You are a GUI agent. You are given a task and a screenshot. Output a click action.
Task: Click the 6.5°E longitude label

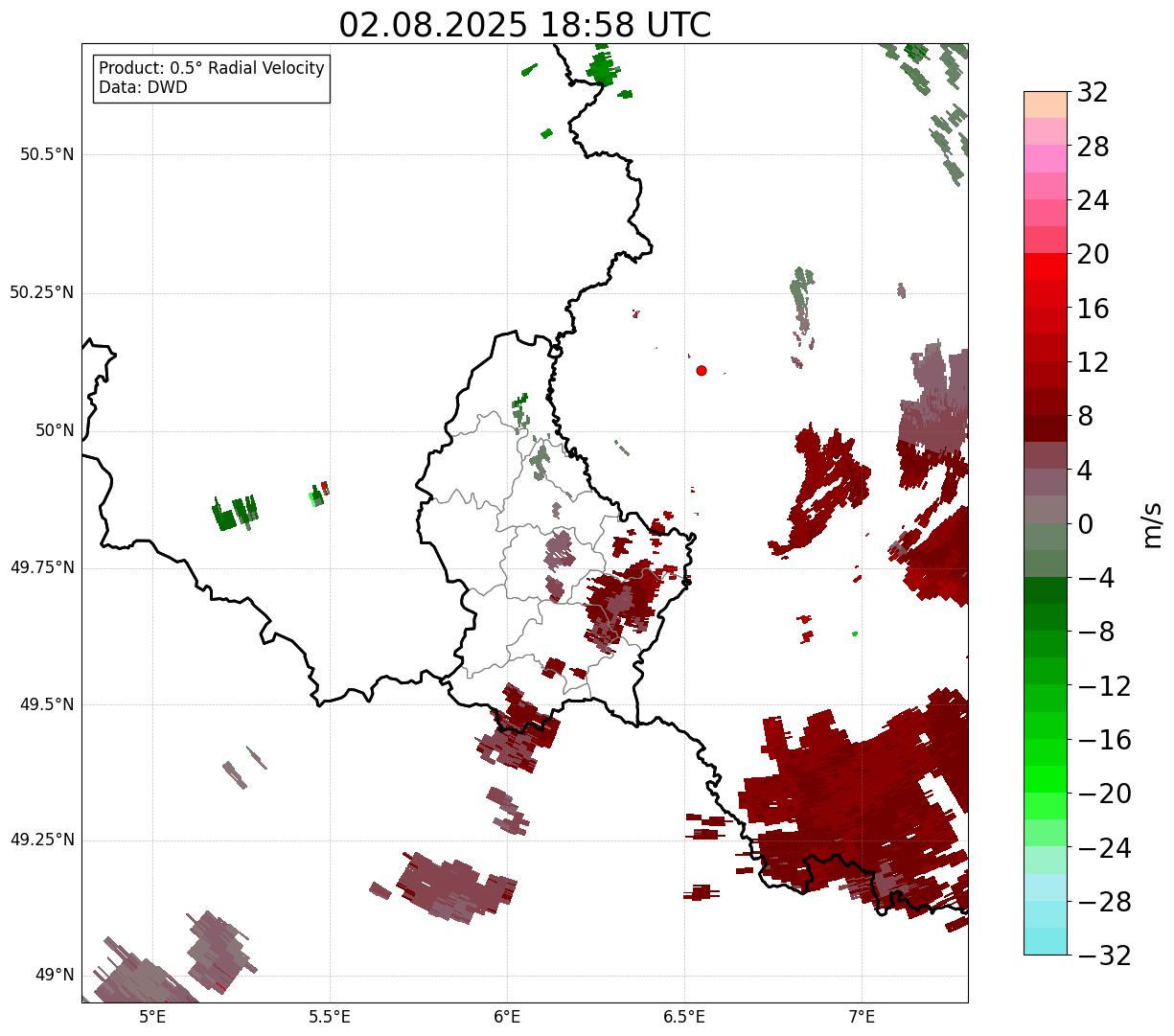(x=684, y=1017)
